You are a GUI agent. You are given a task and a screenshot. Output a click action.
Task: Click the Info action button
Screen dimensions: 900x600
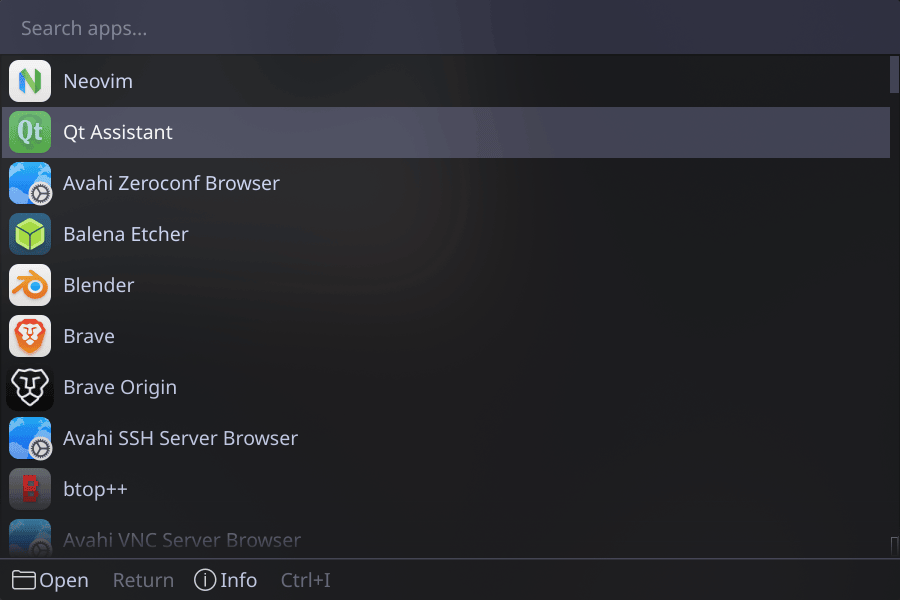pos(226,580)
